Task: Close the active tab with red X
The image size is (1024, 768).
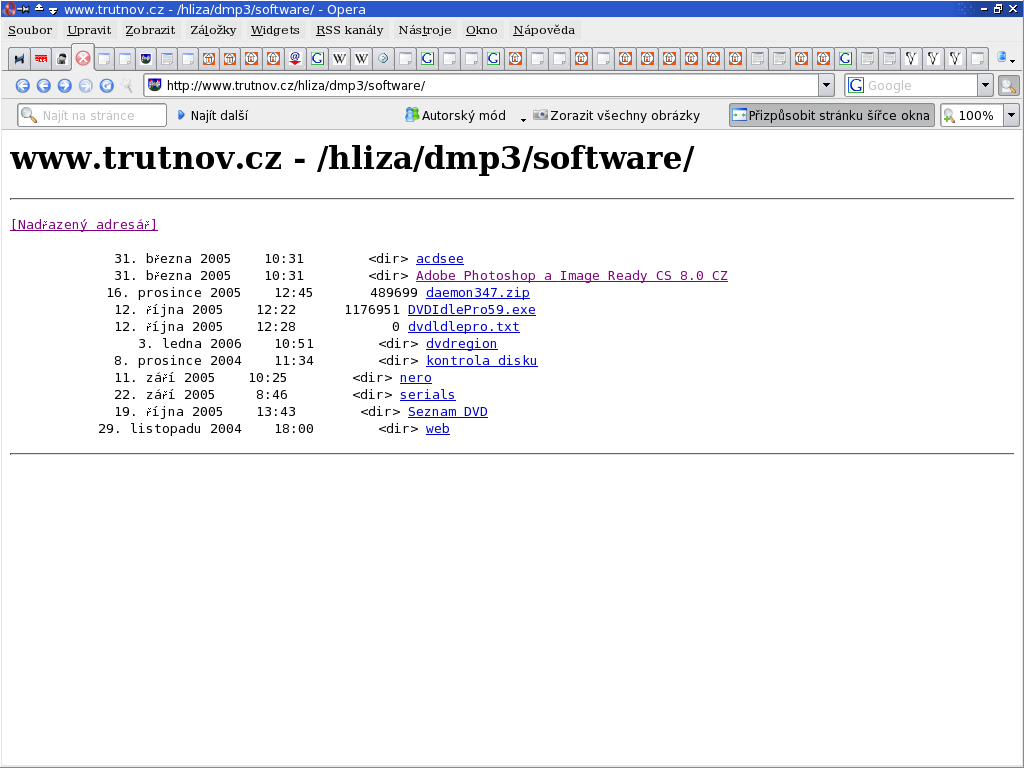Action: pyautogui.click(x=83, y=58)
